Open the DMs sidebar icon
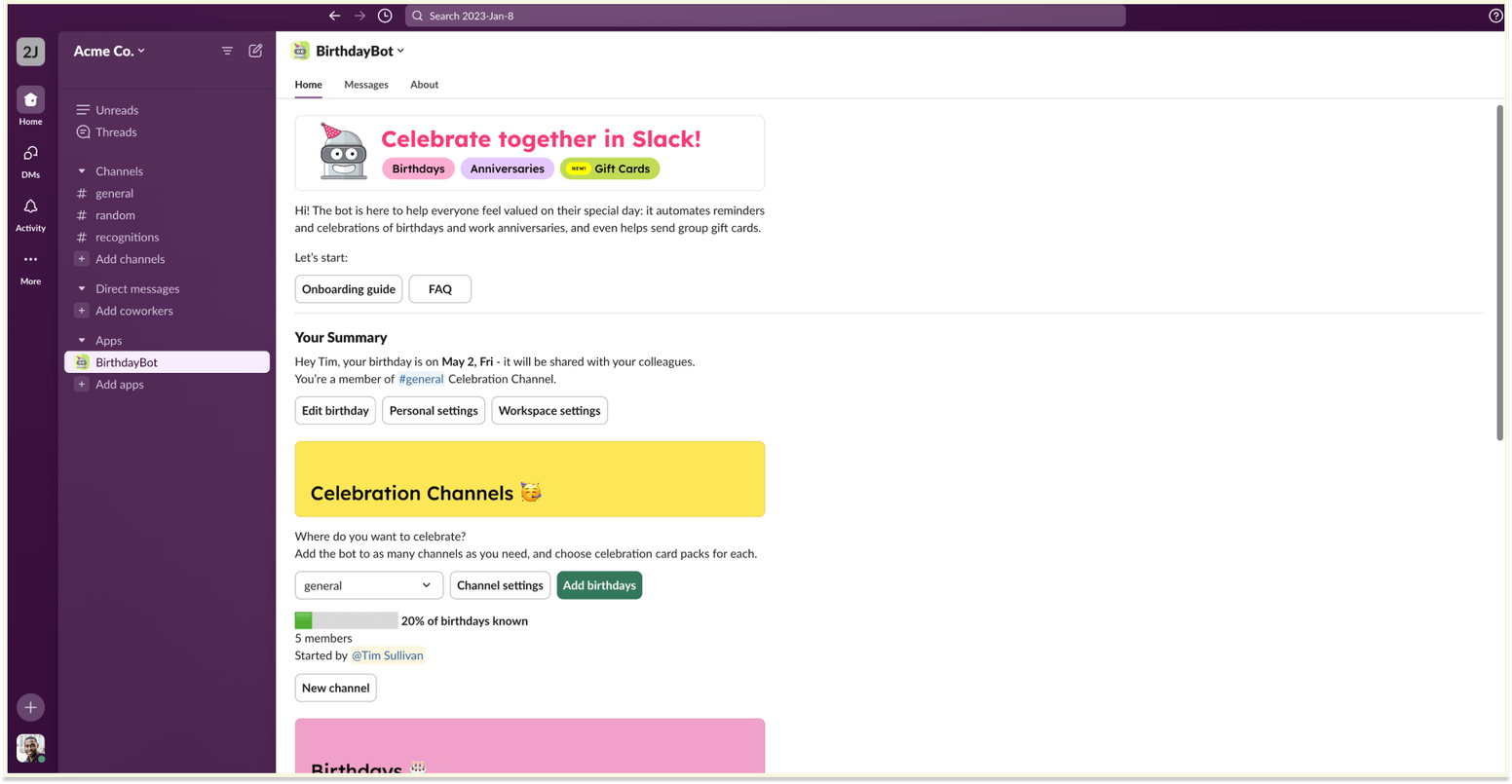Image resolution: width=1512 pixels, height=784 pixels. (x=30, y=153)
